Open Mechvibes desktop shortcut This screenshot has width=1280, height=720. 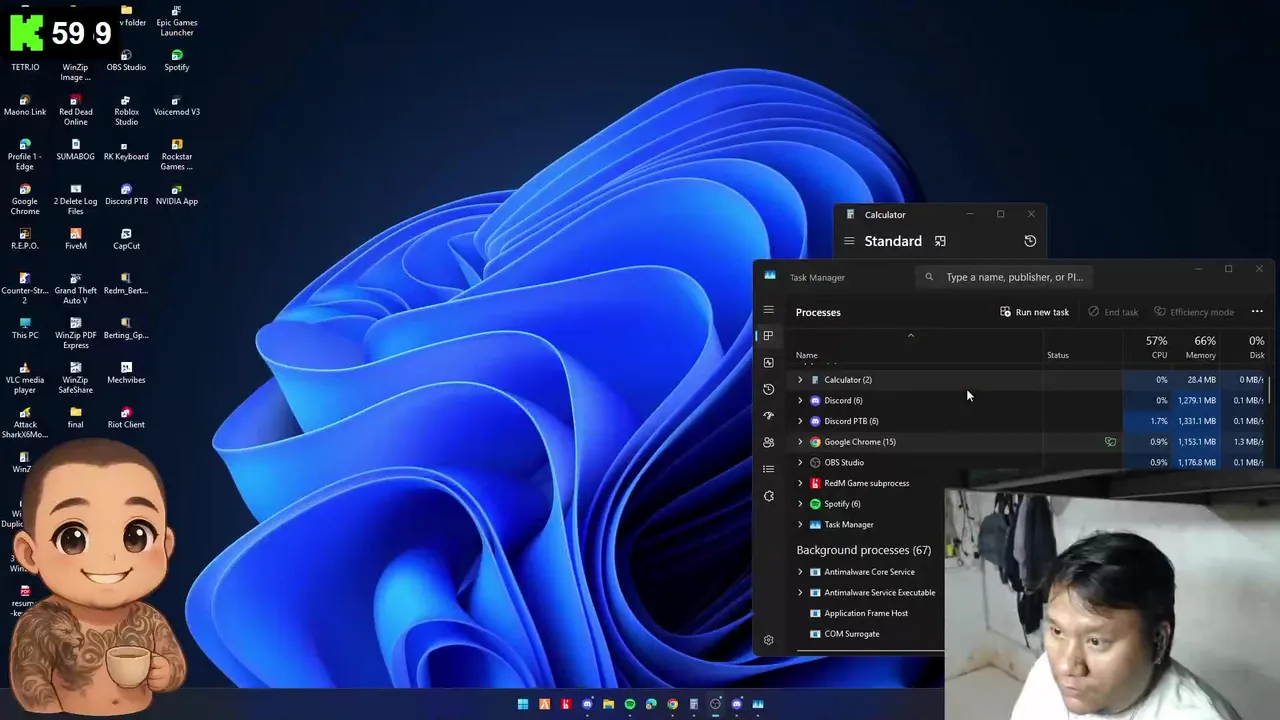coord(126,373)
